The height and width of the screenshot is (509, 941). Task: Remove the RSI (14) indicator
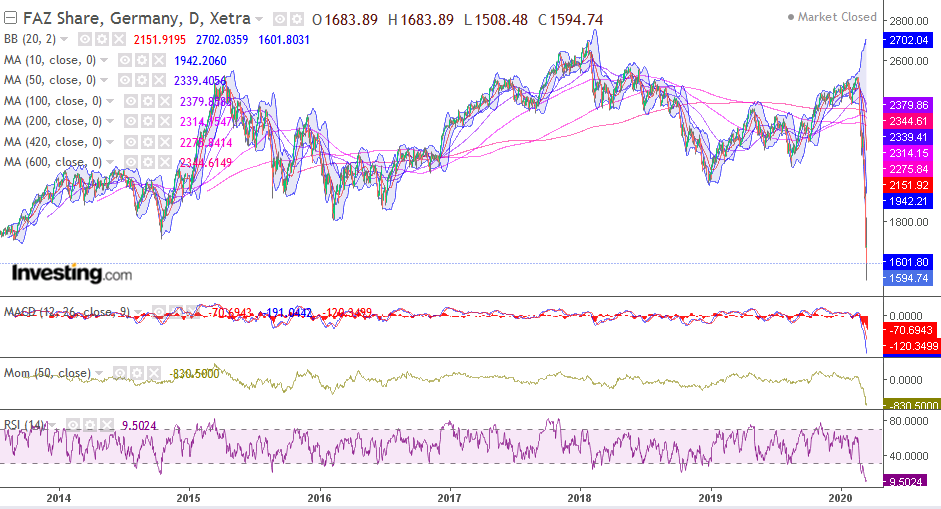click(x=106, y=425)
